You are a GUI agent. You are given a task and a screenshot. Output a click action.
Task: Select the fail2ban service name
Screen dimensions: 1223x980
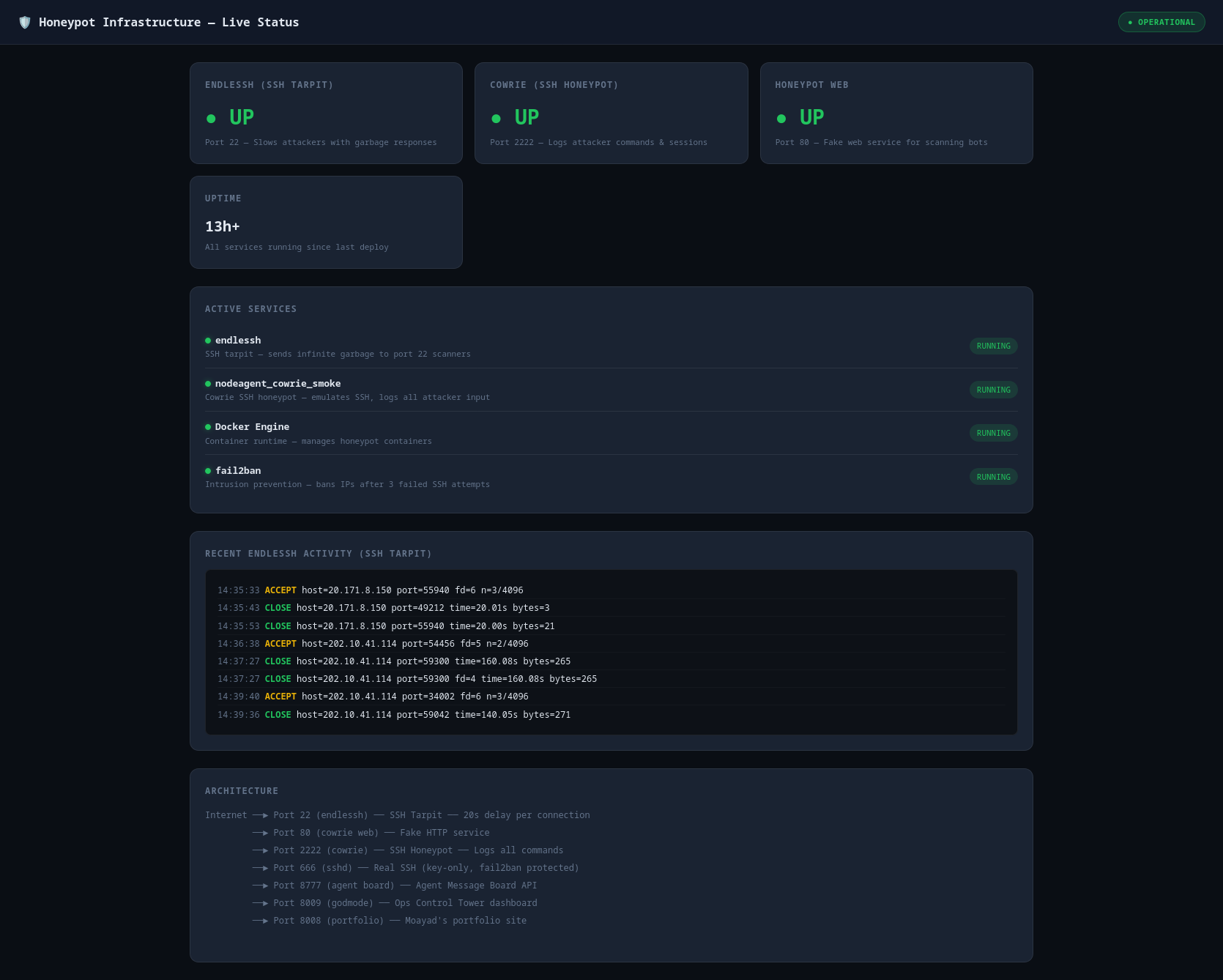pos(238,470)
